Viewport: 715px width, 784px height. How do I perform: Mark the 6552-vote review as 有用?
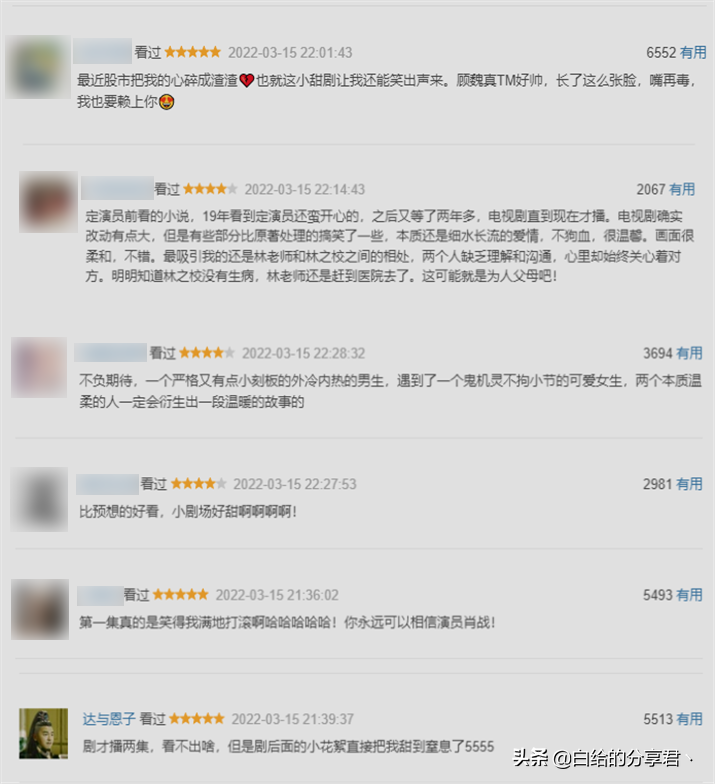pyautogui.click(x=693, y=52)
